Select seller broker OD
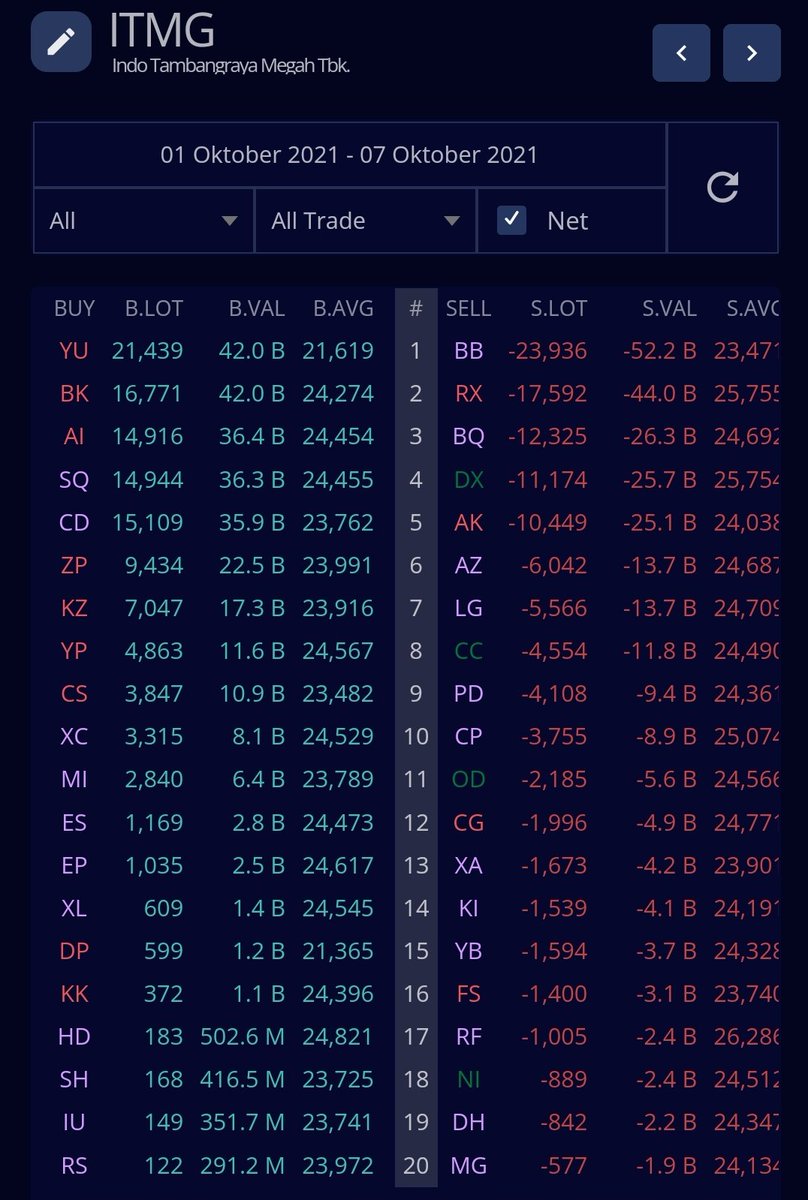 [468, 779]
